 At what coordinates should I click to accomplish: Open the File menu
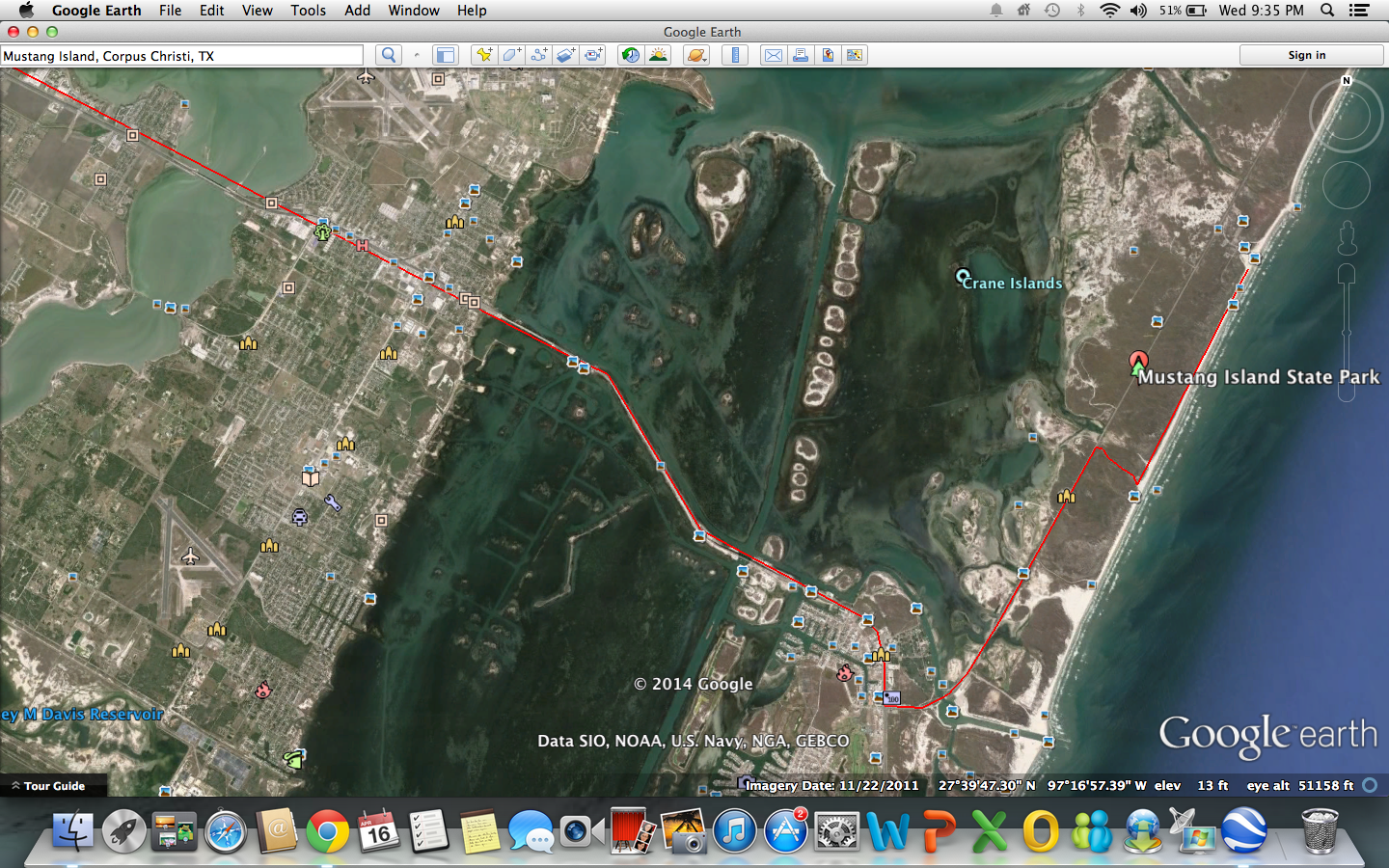pos(170,10)
